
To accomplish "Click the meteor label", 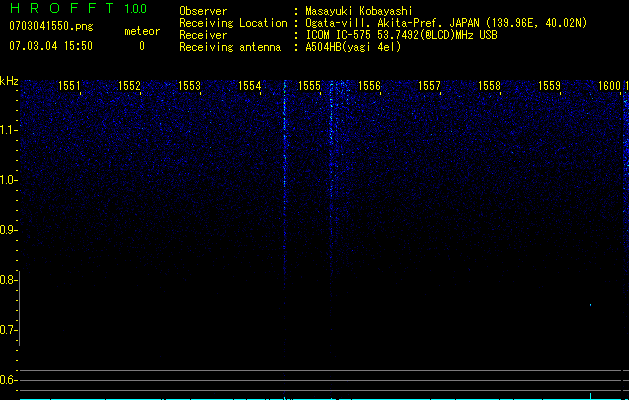I will click(x=142, y=31).
